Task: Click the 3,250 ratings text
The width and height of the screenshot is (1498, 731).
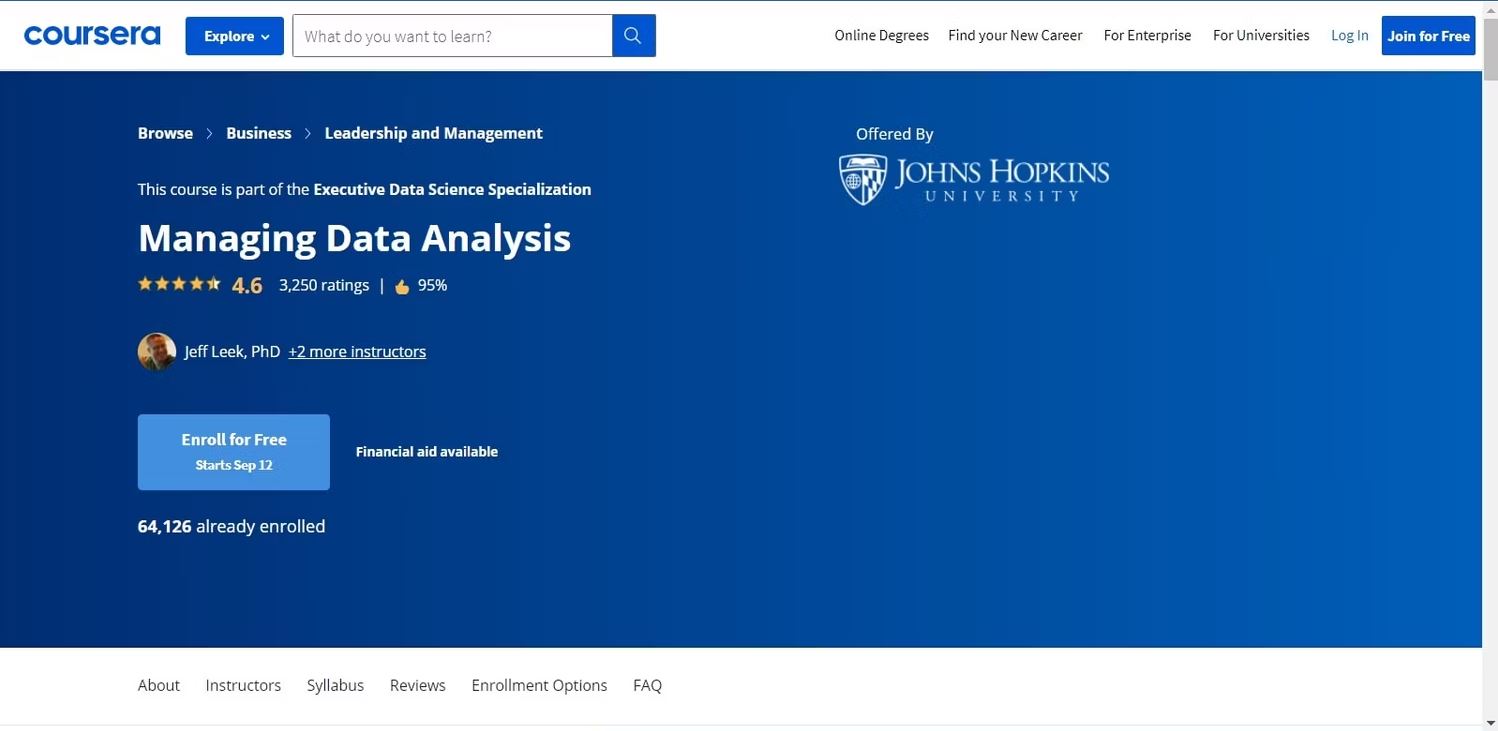Action: [324, 285]
